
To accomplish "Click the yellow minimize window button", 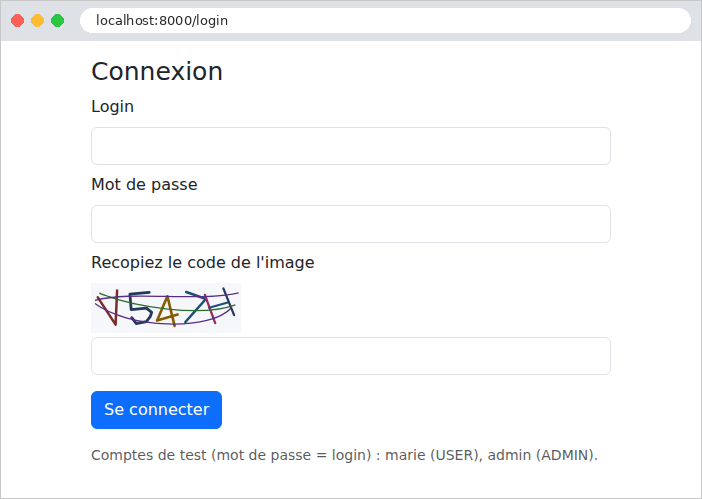I will (x=38, y=21).
